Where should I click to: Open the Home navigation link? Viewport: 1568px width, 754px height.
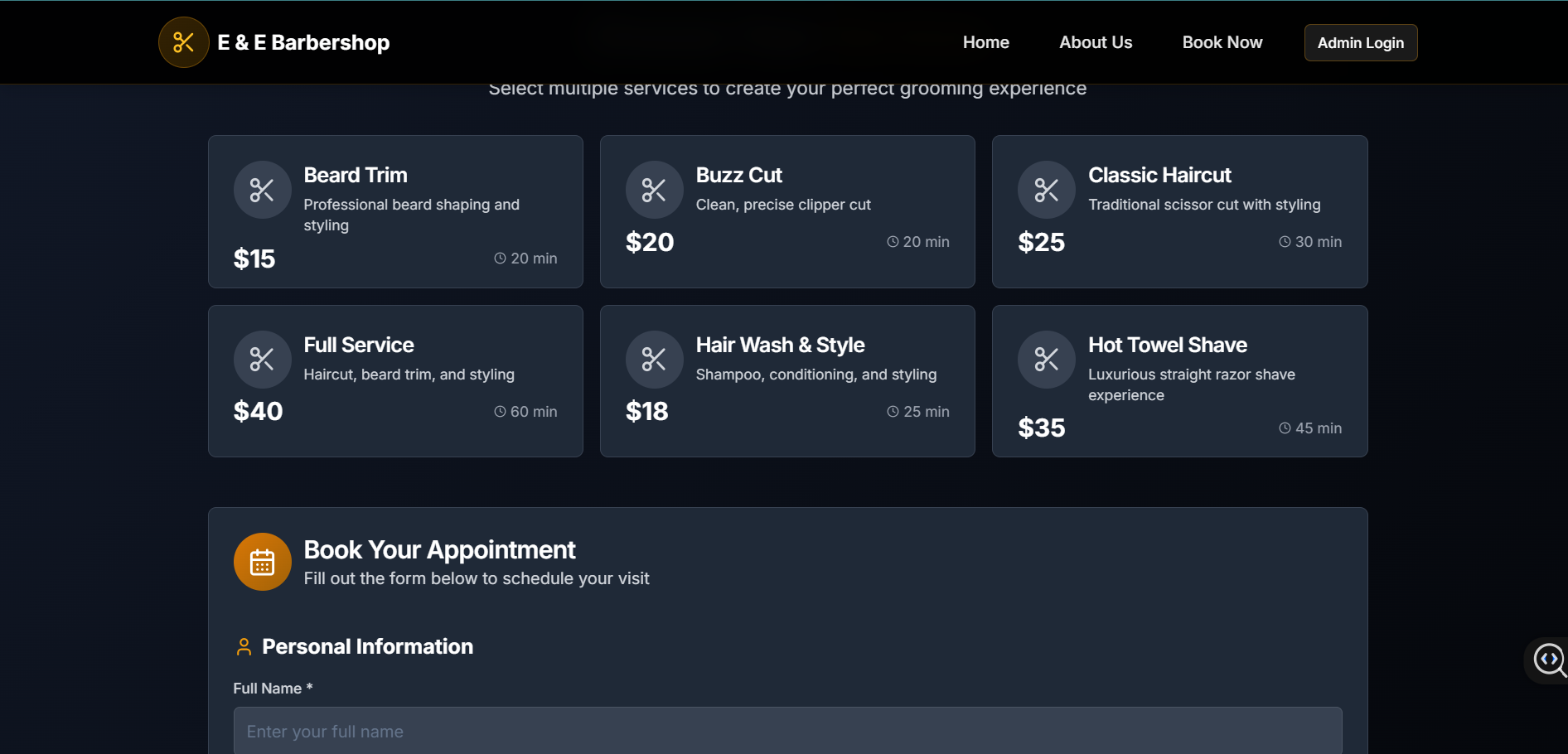coord(985,42)
